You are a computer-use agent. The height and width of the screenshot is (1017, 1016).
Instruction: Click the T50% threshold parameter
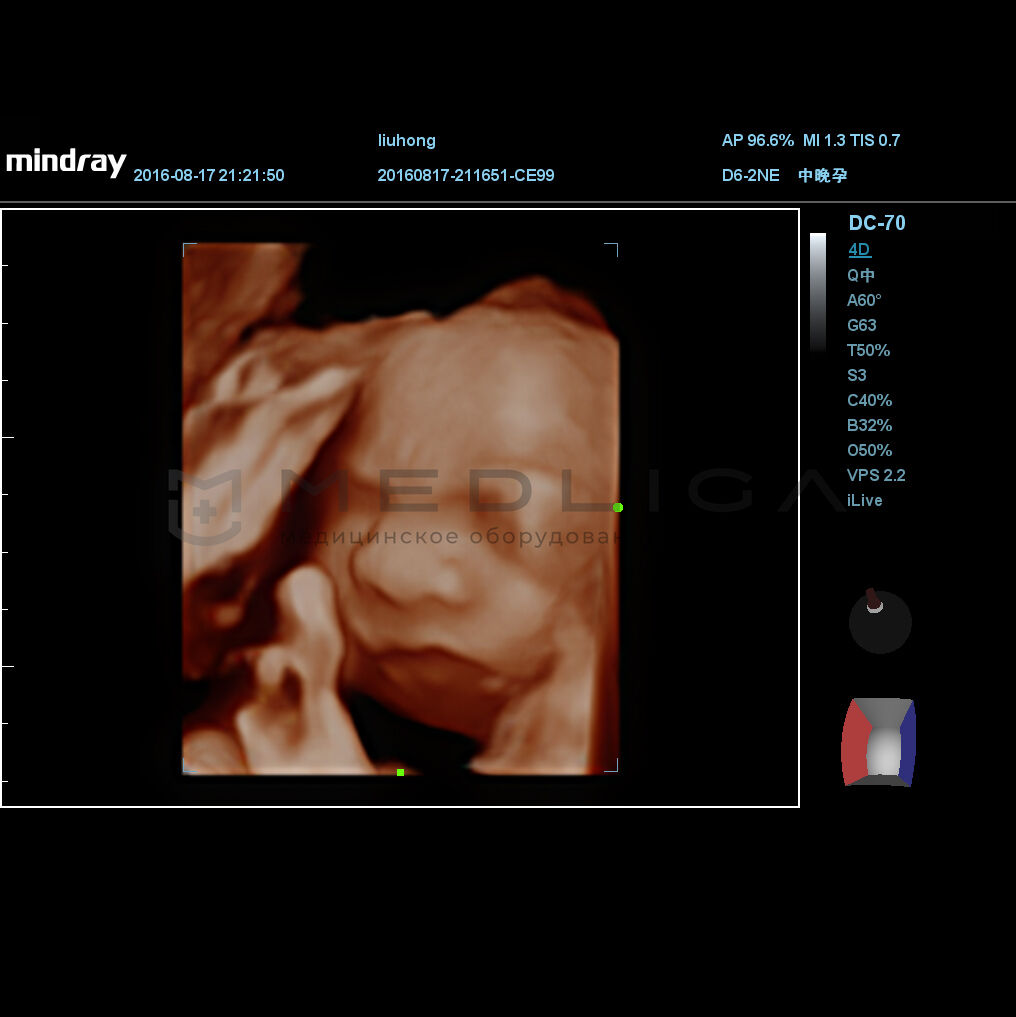[868, 351]
